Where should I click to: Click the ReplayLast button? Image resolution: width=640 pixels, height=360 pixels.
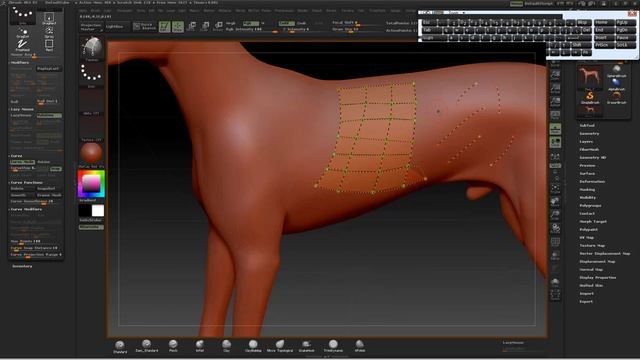coord(48,69)
